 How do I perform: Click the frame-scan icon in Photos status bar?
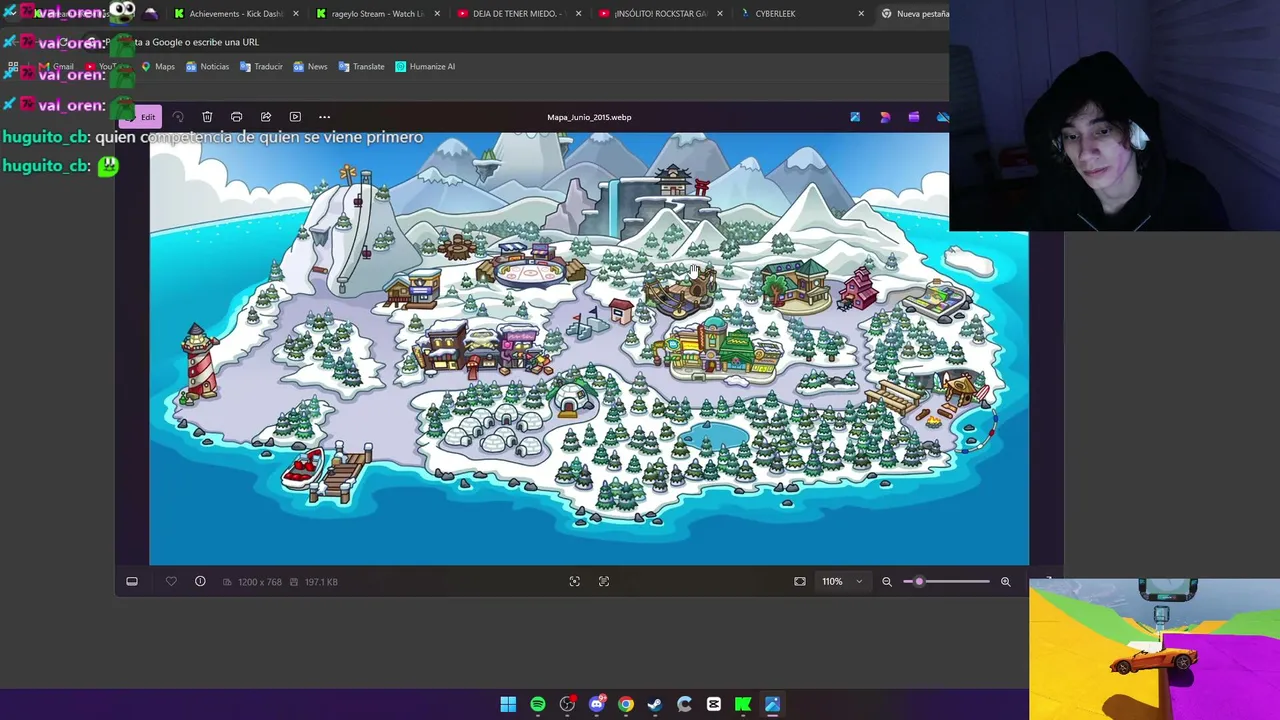[x=574, y=581]
